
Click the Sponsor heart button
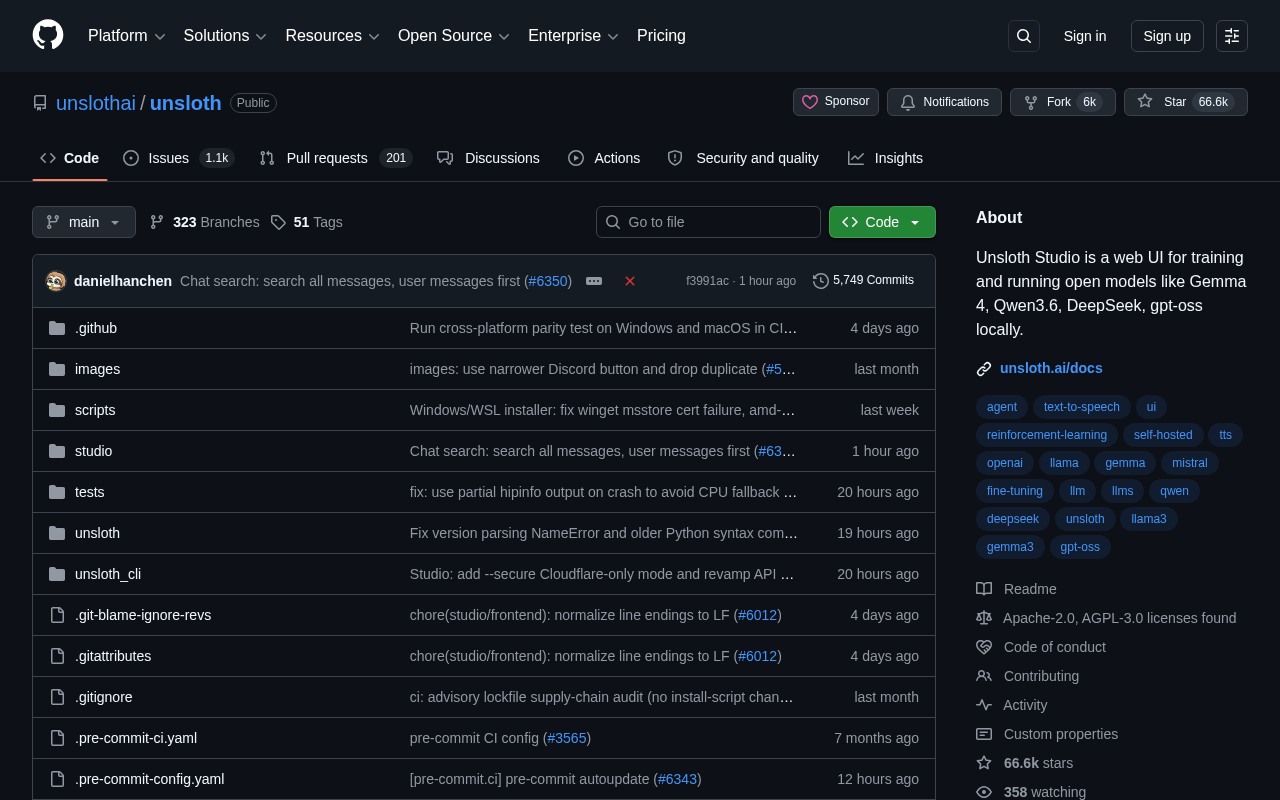(x=836, y=102)
